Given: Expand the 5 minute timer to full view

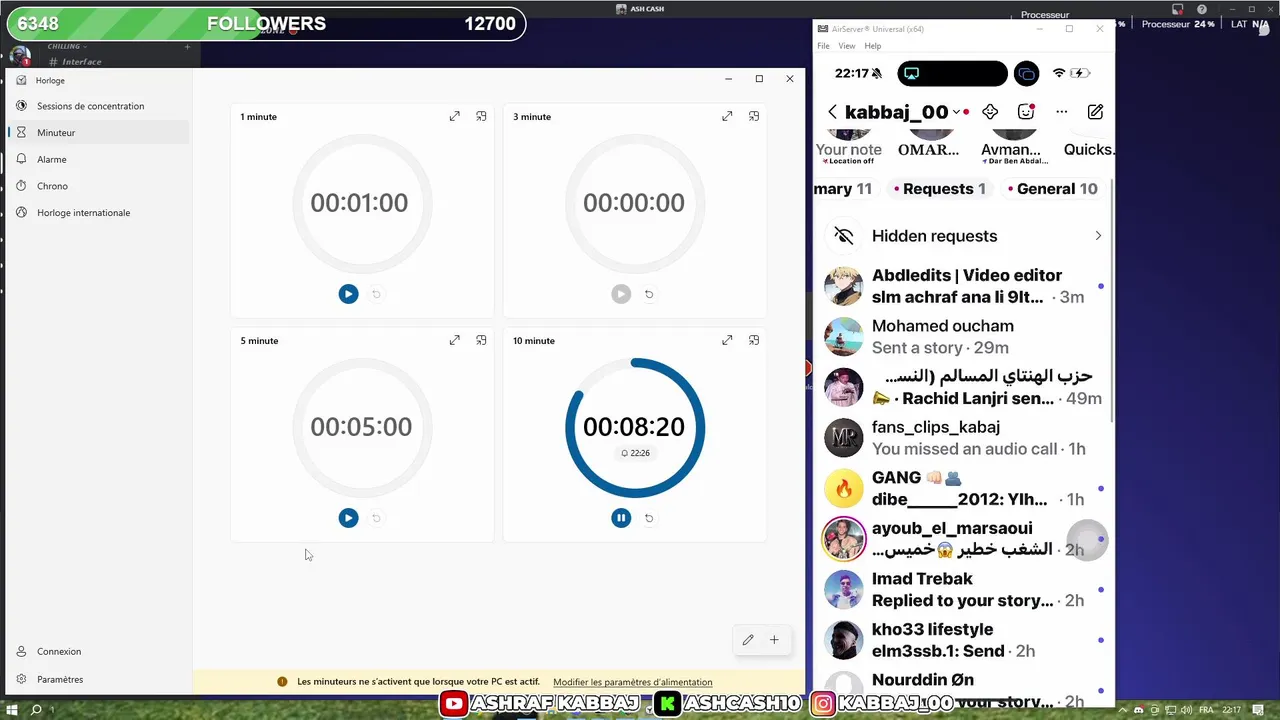Looking at the screenshot, I should 455,340.
